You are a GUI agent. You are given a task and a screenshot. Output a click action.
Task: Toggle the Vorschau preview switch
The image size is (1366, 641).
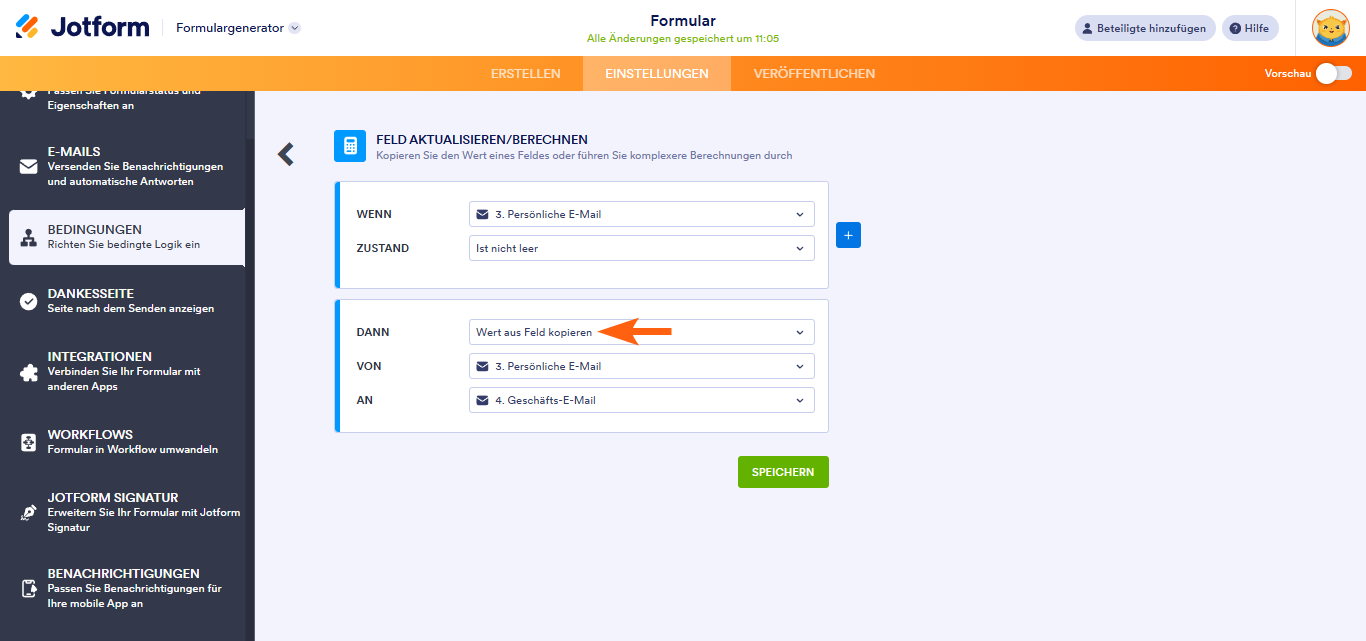point(1333,73)
